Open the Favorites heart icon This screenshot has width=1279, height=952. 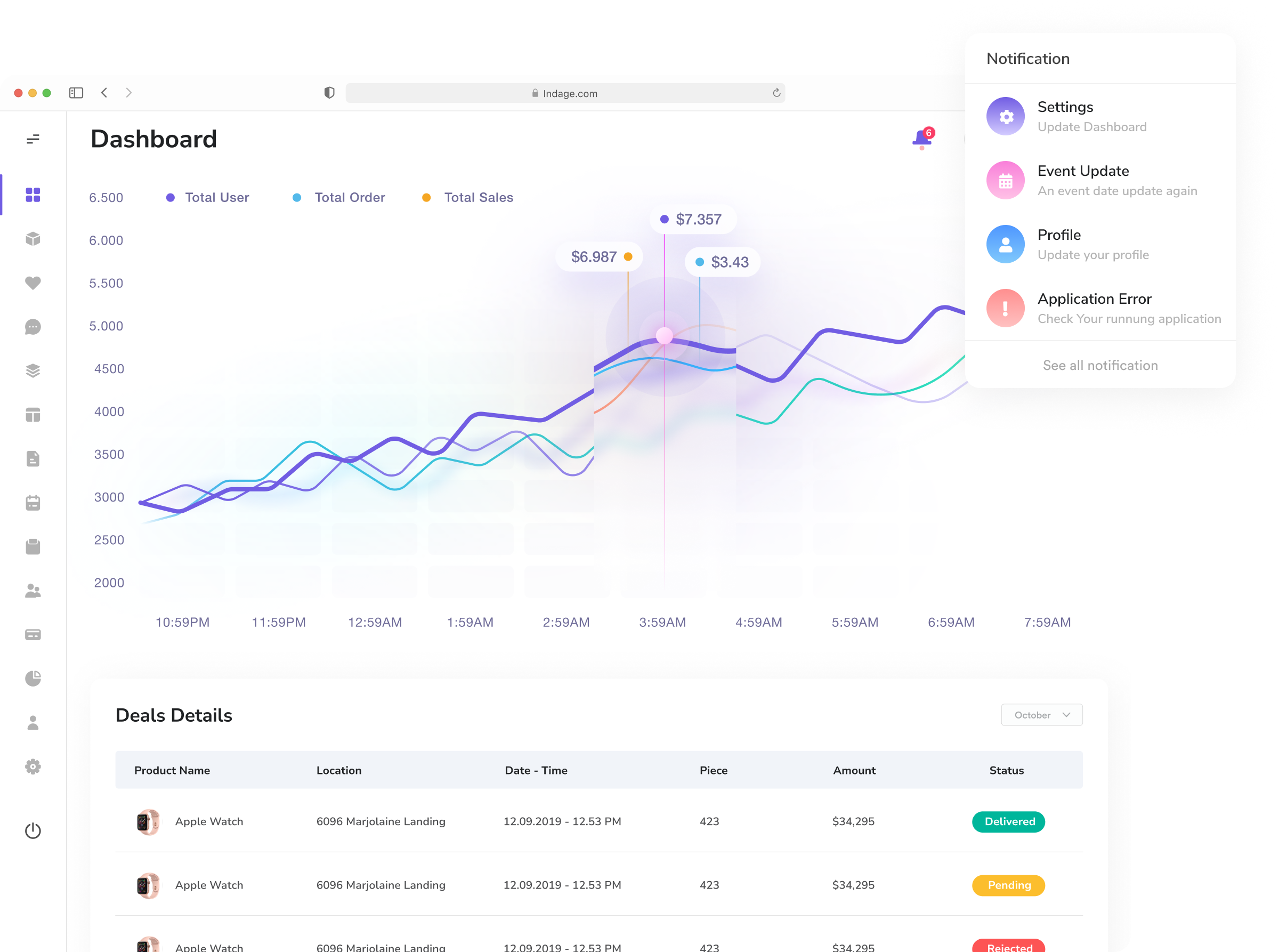tap(33, 283)
